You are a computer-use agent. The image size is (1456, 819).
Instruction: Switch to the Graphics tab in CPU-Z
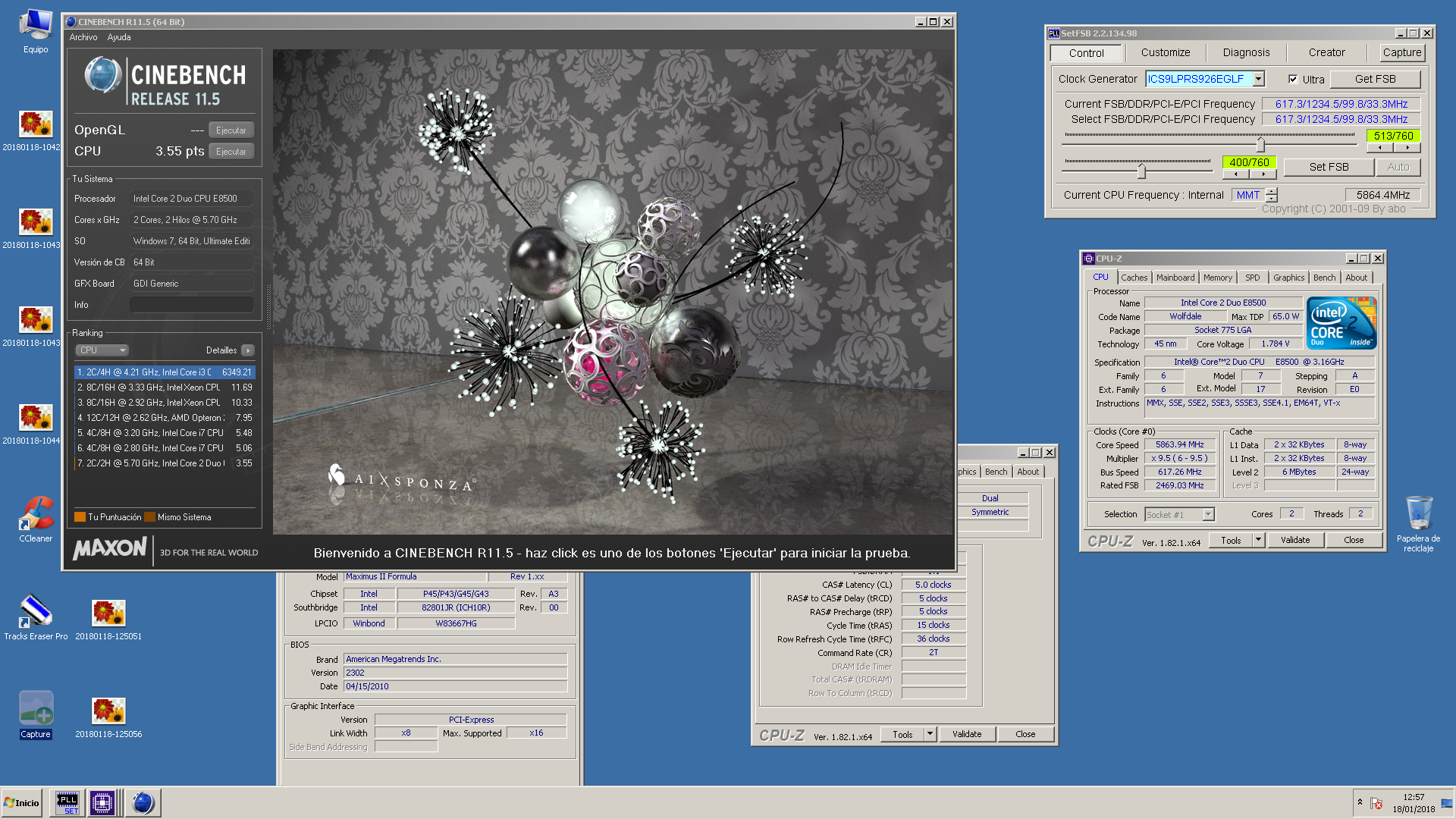1288,278
